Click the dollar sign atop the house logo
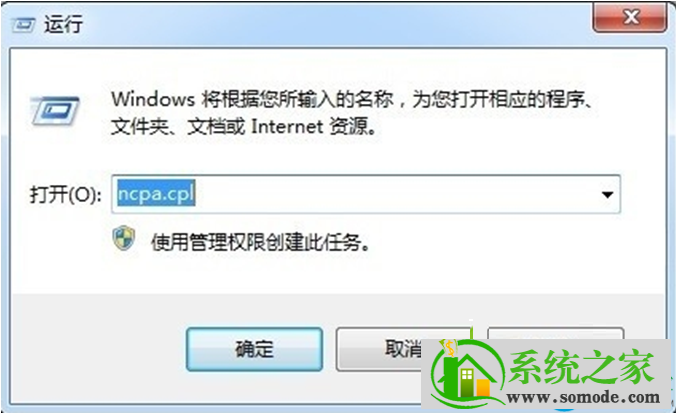The image size is (676, 414). [x=450, y=347]
